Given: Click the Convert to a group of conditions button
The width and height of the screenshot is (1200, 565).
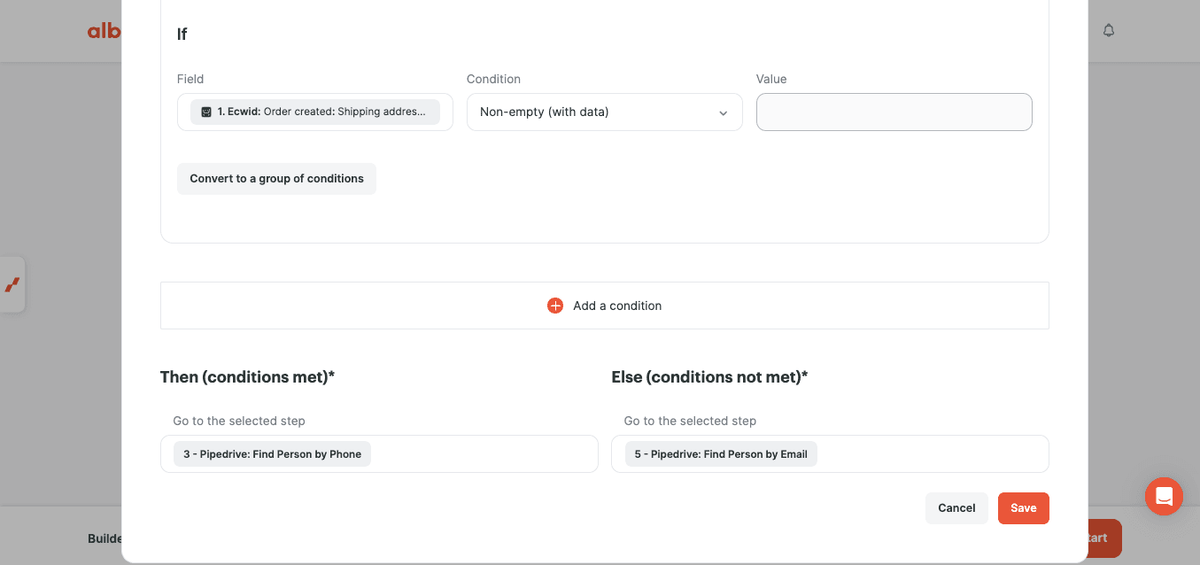Looking at the screenshot, I should [276, 179].
